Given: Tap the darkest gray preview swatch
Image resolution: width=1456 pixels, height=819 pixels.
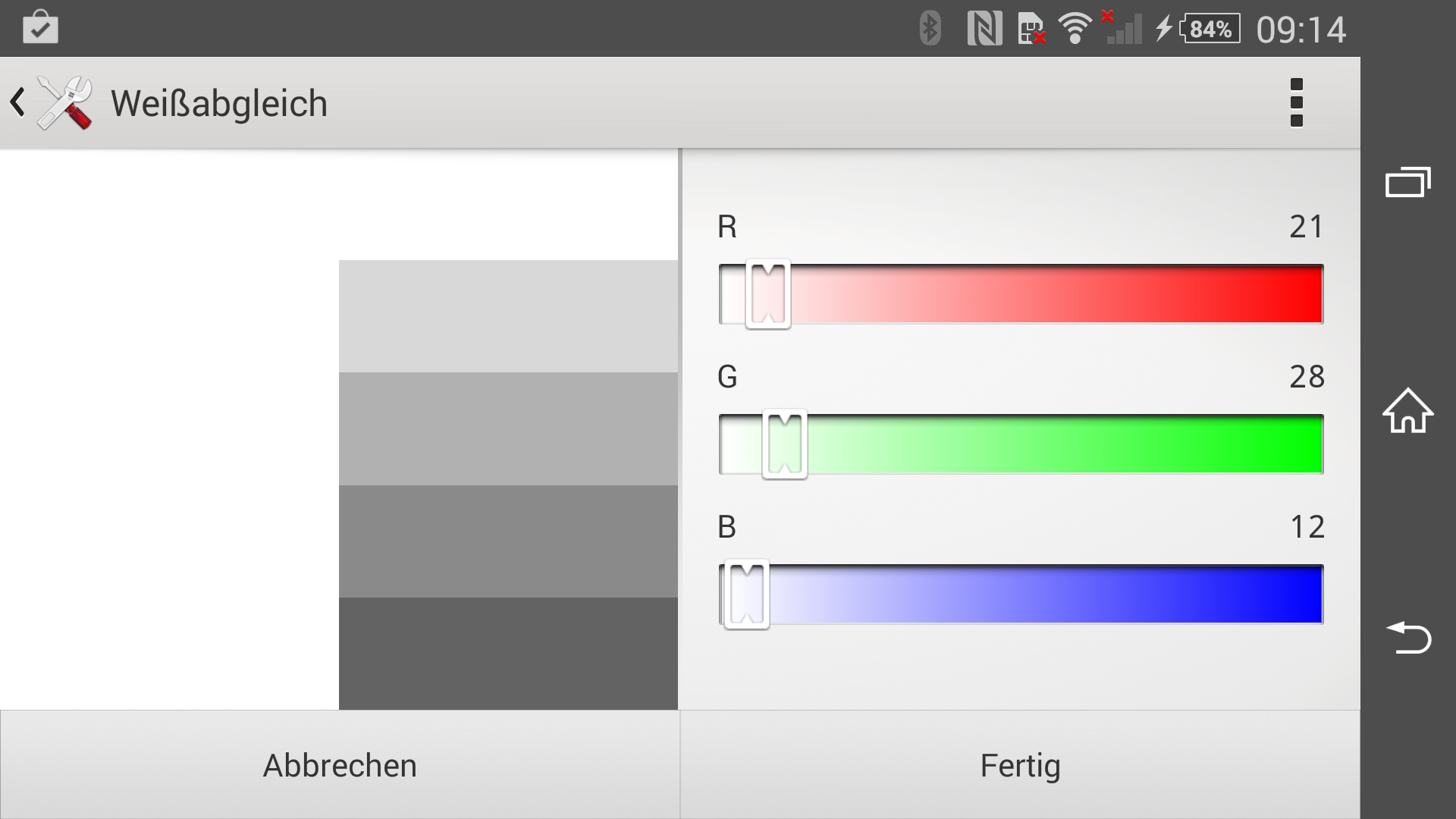Looking at the screenshot, I should pos(508,654).
